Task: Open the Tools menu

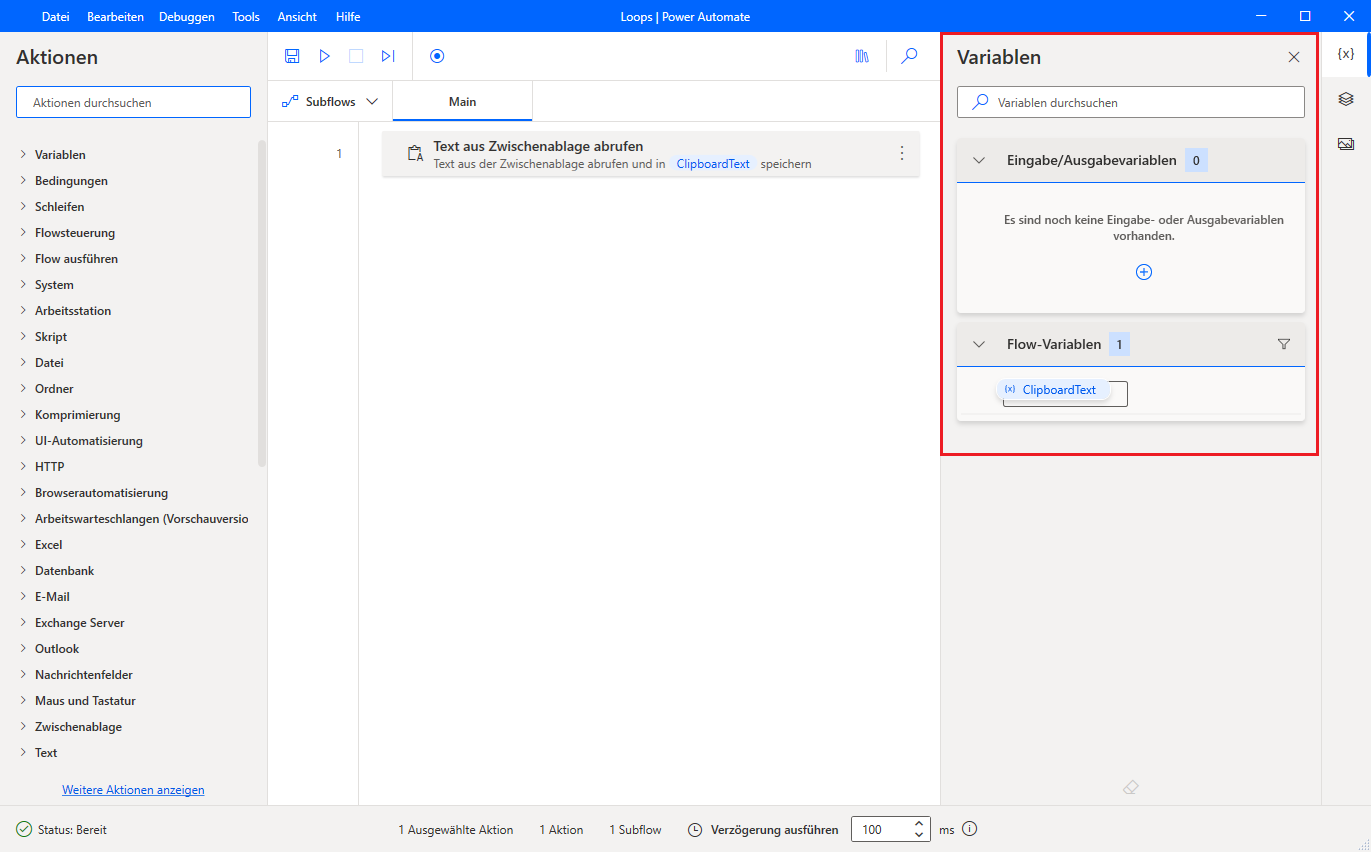Action: pos(246,17)
